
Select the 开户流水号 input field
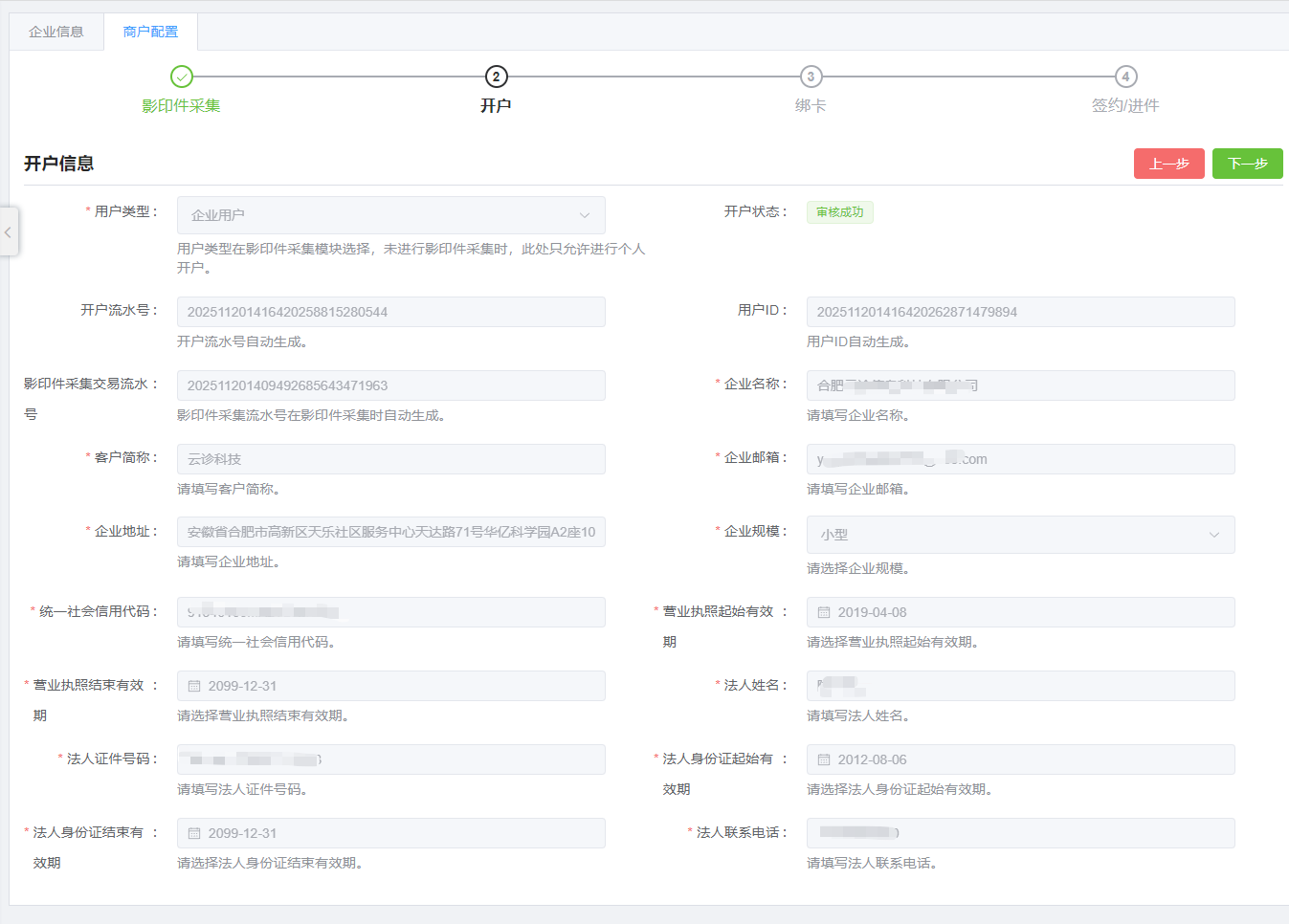pos(390,312)
